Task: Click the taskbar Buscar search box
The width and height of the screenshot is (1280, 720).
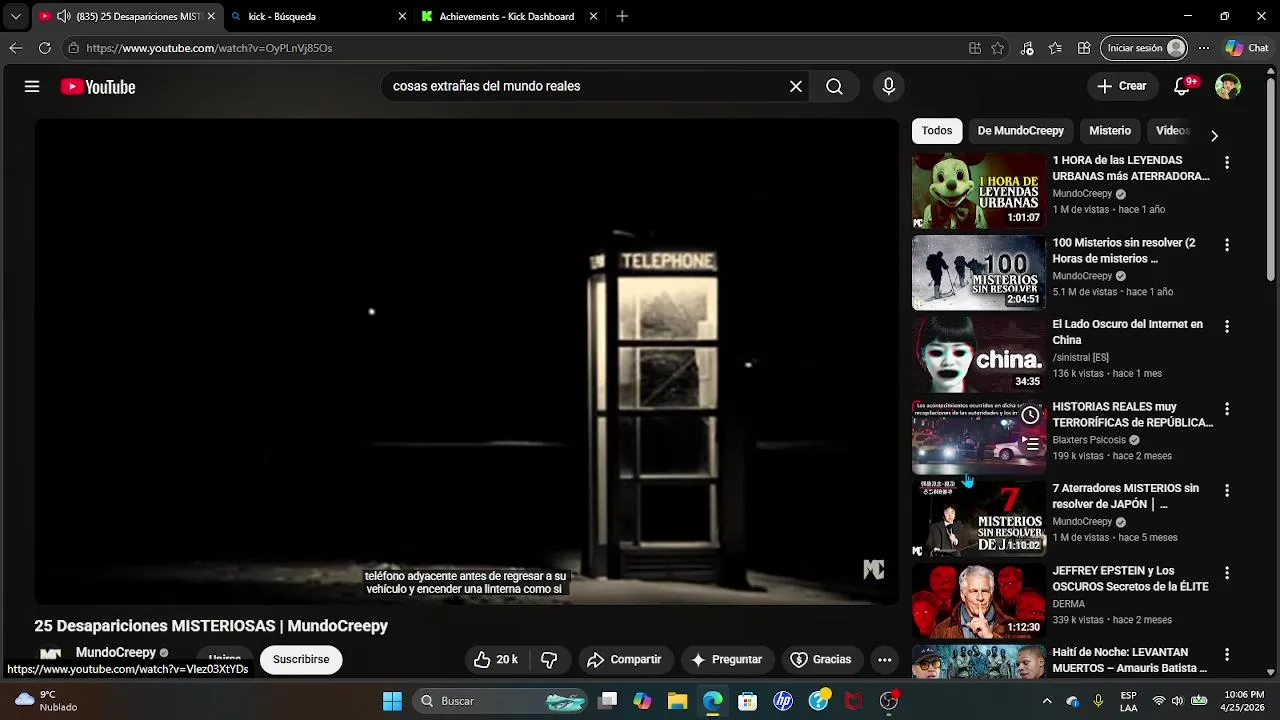Action: [500, 701]
